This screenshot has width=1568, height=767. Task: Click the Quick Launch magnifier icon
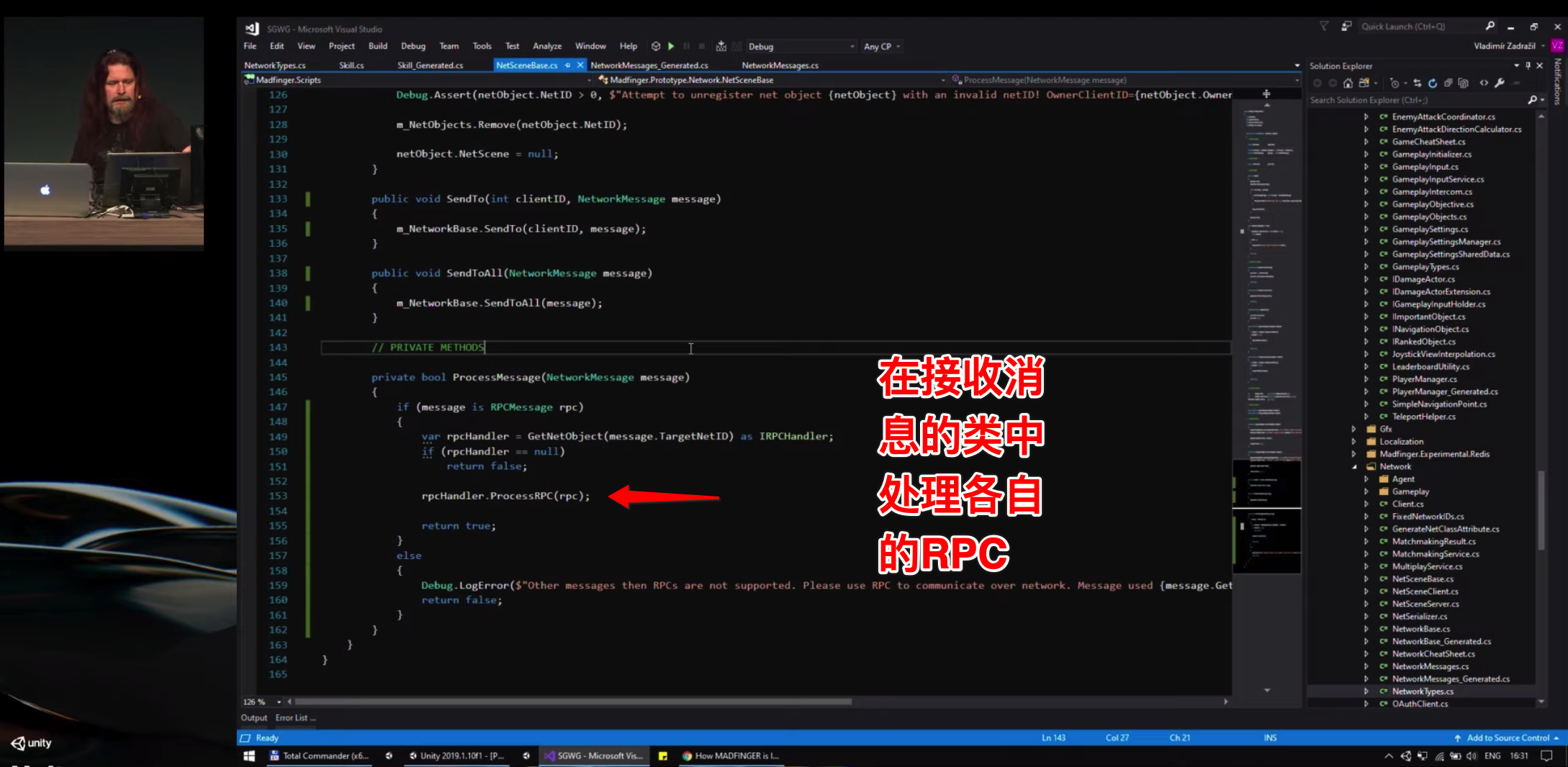pyautogui.click(x=1490, y=26)
